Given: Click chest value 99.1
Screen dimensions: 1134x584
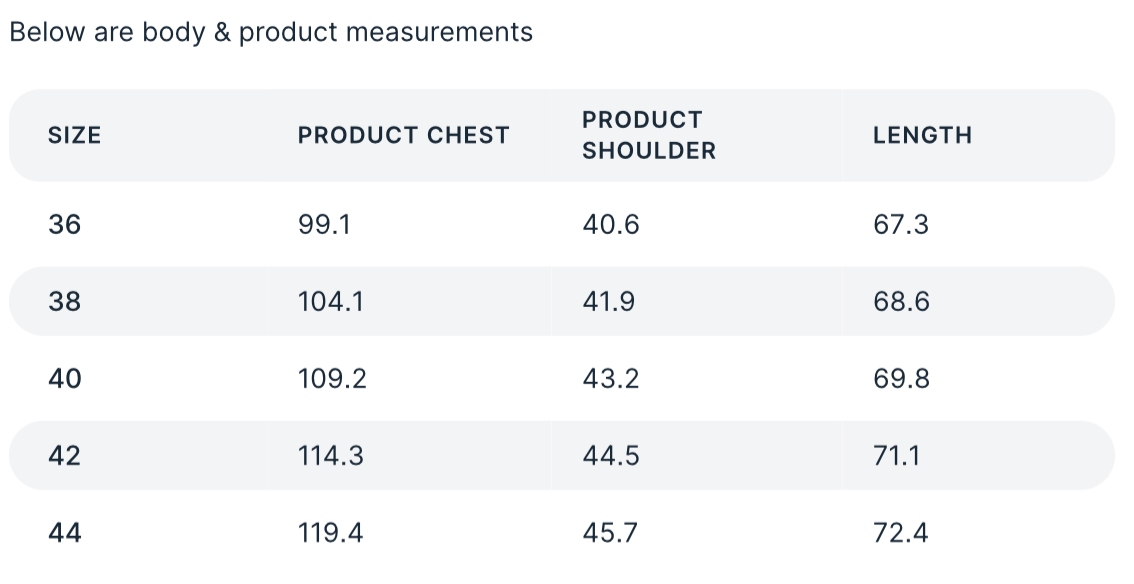Looking at the screenshot, I should 324,224.
